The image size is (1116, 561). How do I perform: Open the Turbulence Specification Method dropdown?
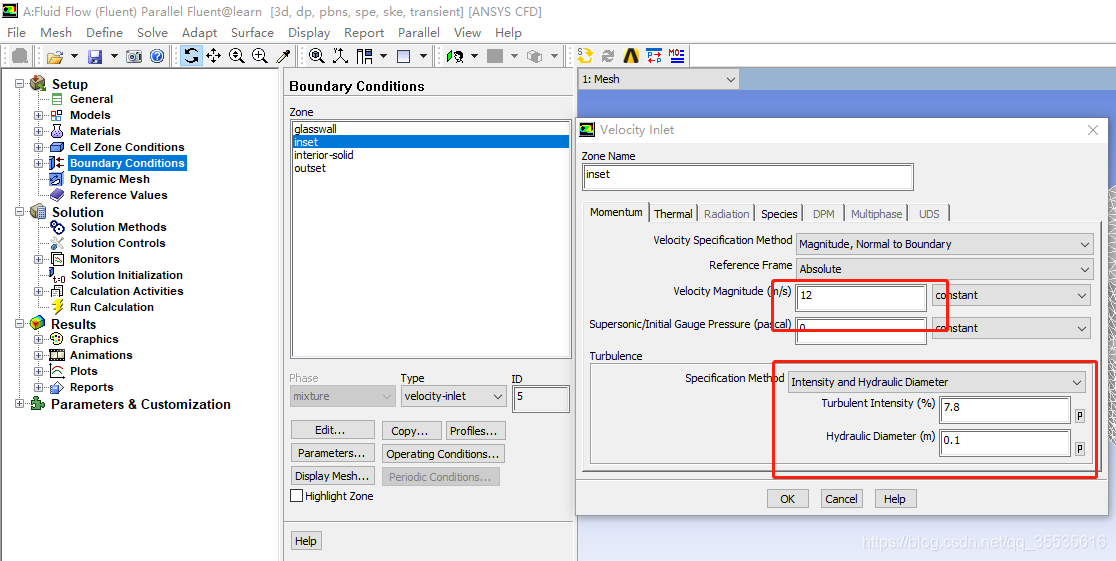[937, 382]
